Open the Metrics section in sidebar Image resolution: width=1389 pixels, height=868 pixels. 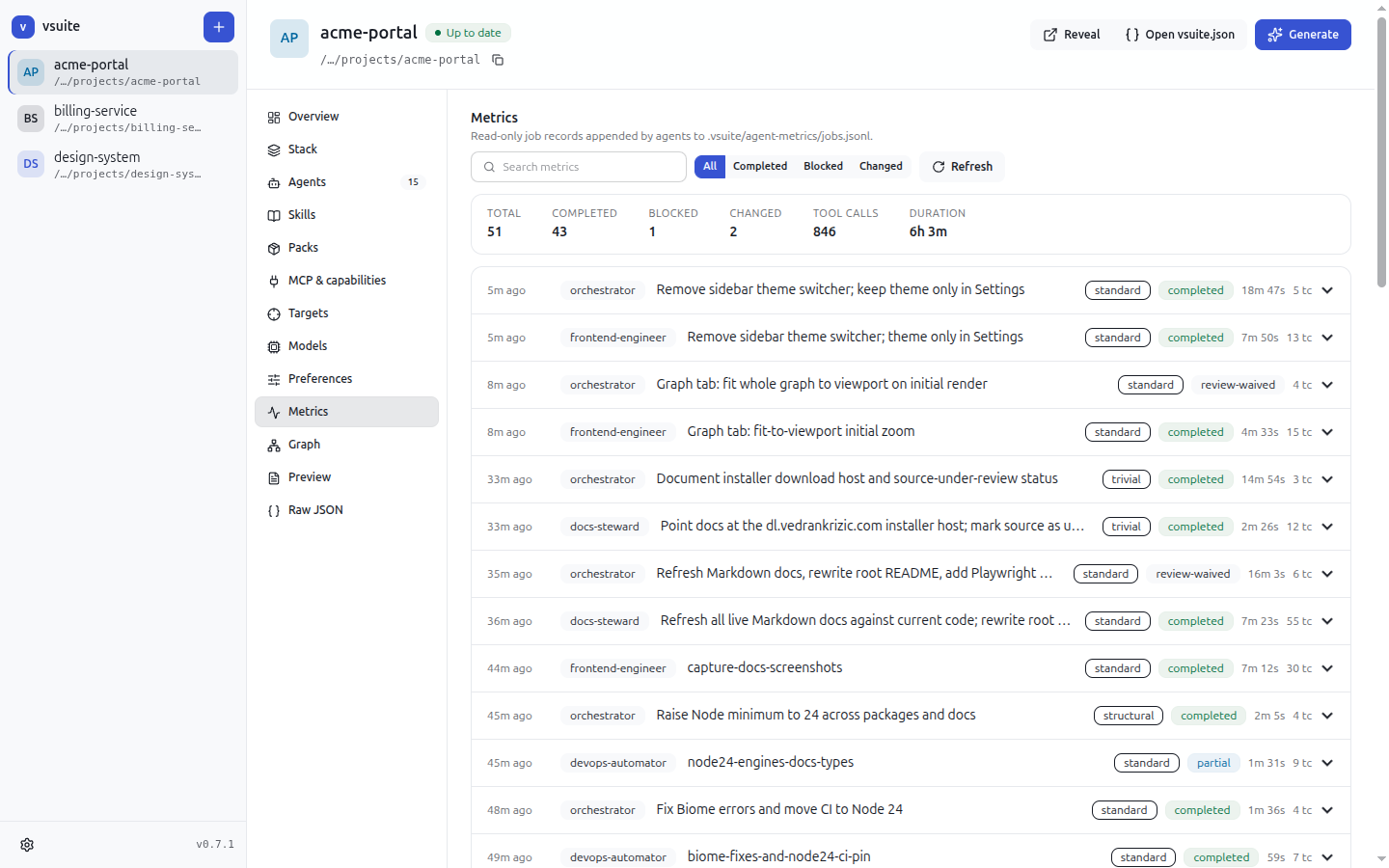pyautogui.click(x=346, y=412)
